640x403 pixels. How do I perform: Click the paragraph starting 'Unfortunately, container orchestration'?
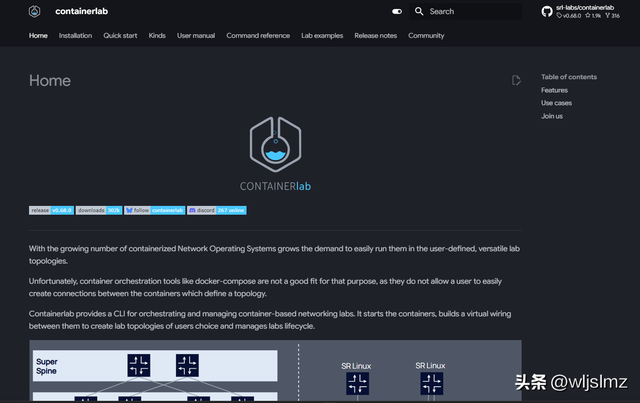click(265, 287)
